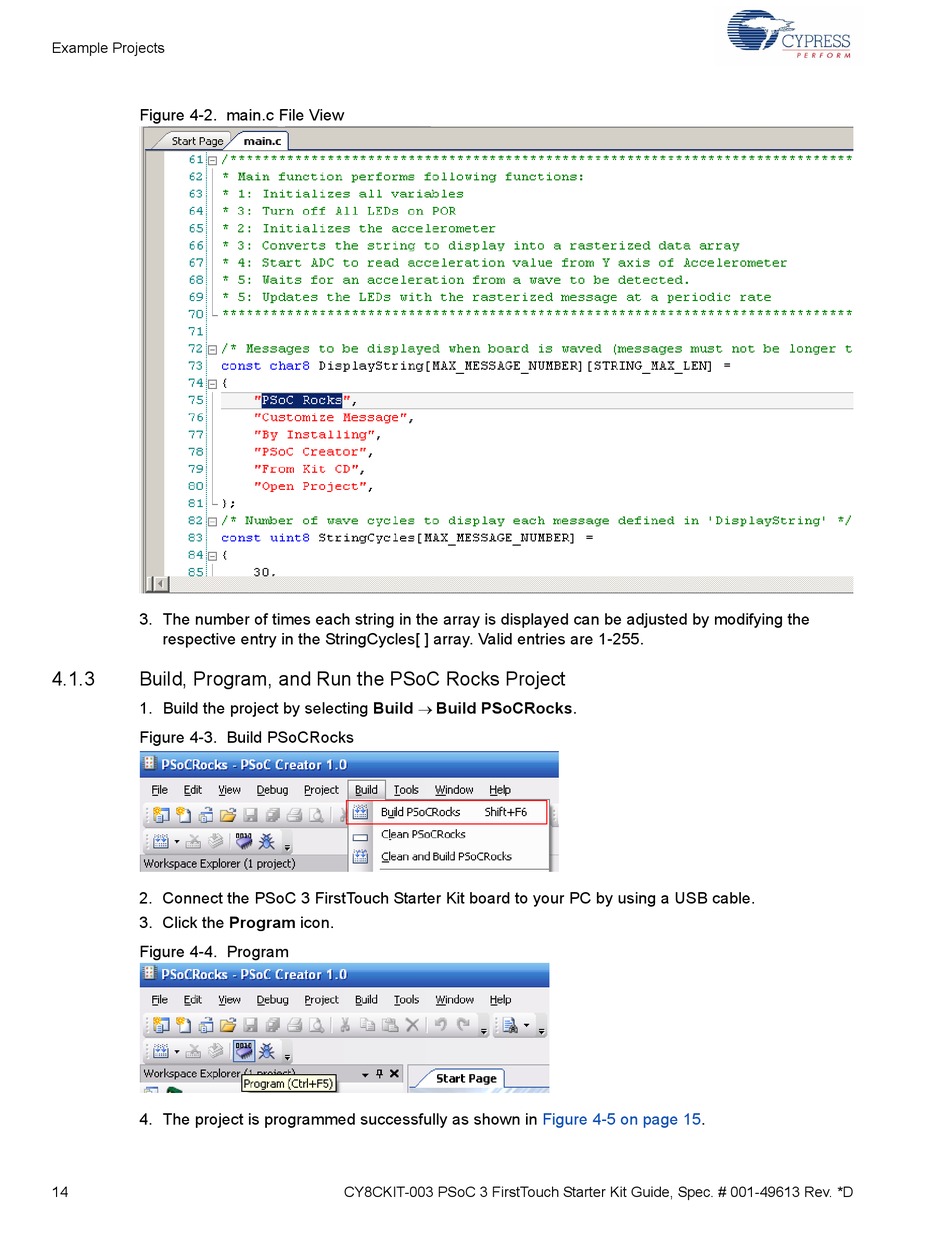Click the Open folder icon in Figure 4-3
This screenshot has height=1241, width=950.
[x=228, y=815]
